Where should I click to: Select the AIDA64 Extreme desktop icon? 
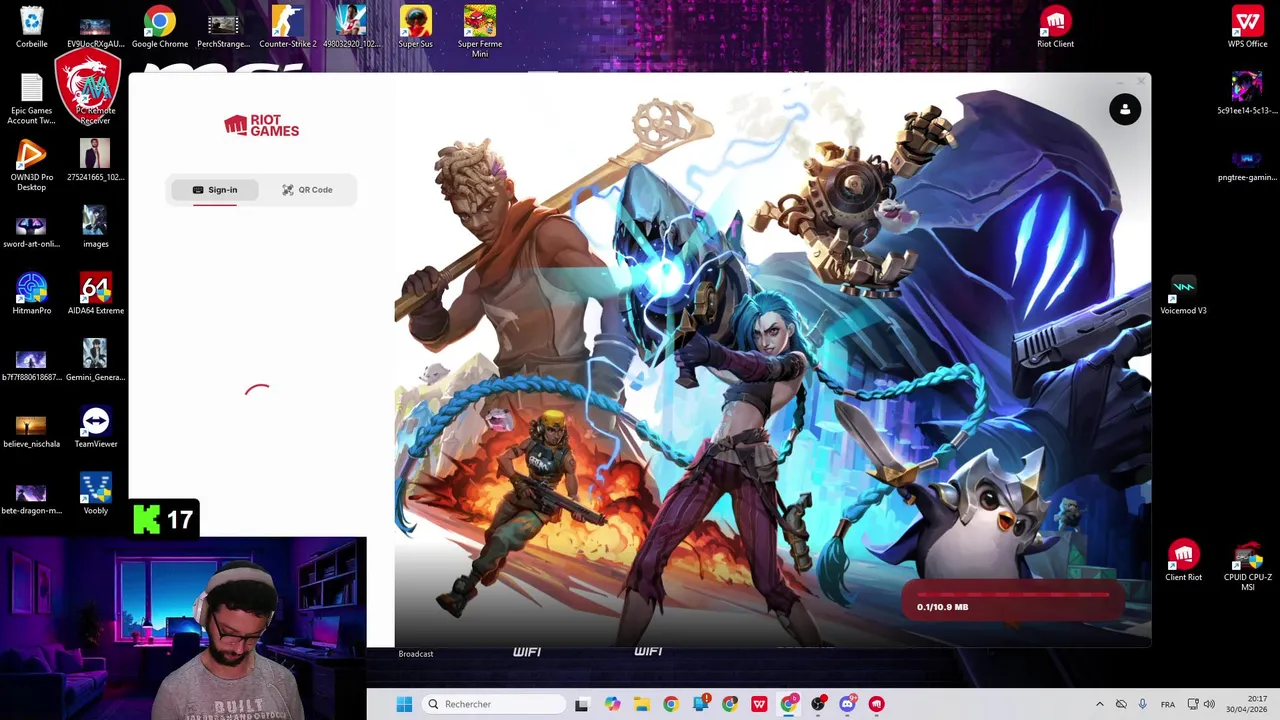pos(95,295)
